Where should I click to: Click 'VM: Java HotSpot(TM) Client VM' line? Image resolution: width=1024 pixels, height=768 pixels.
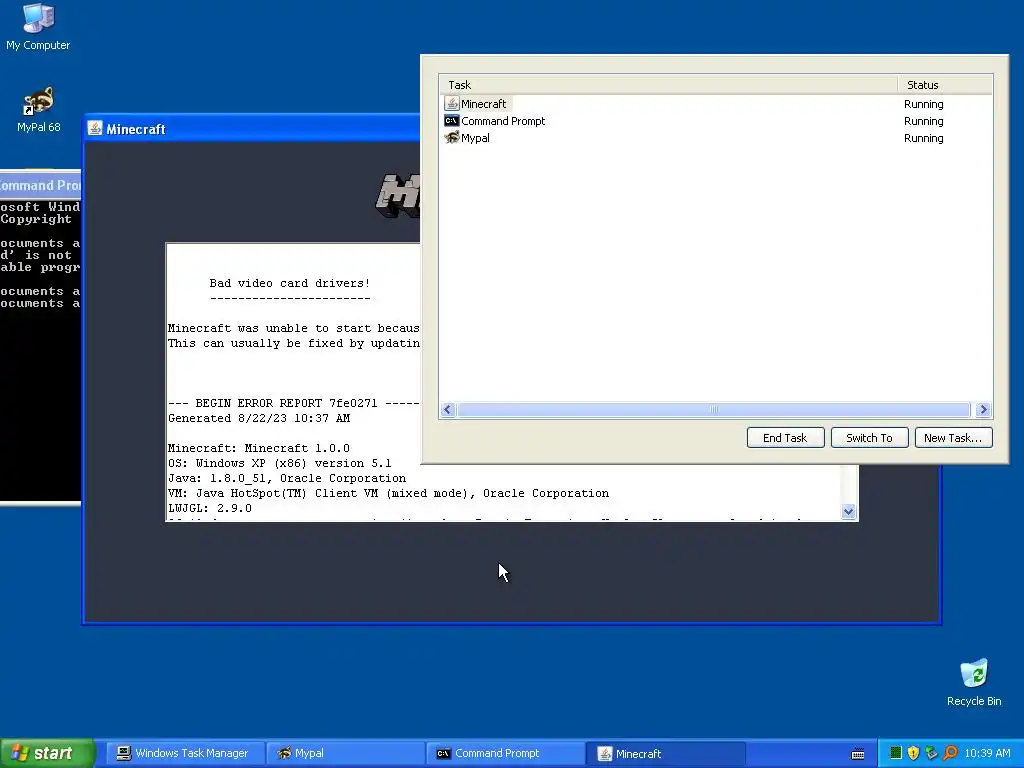click(x=389, y=494)
